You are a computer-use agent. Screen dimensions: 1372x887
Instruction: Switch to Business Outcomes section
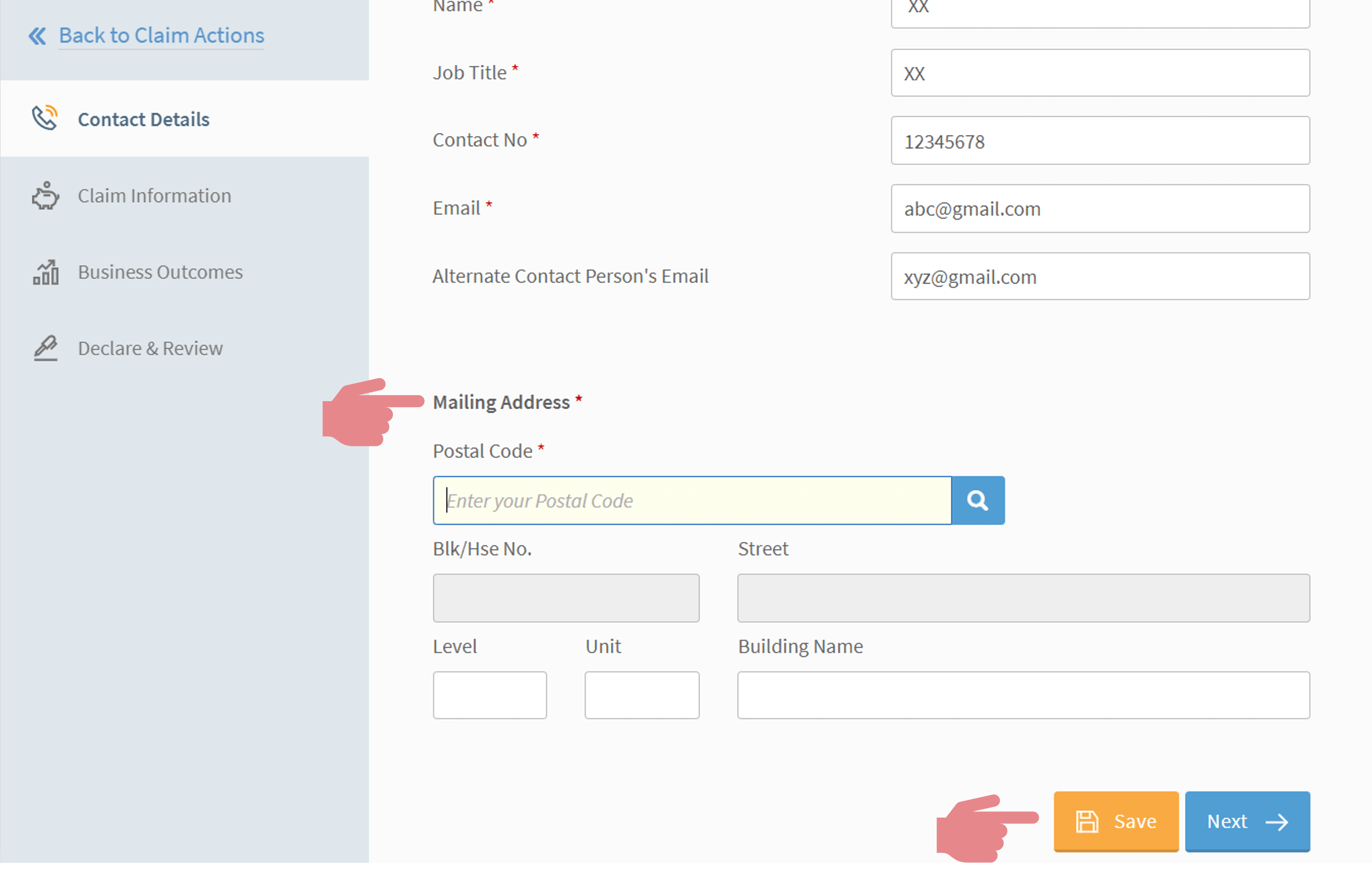[160, 272]
